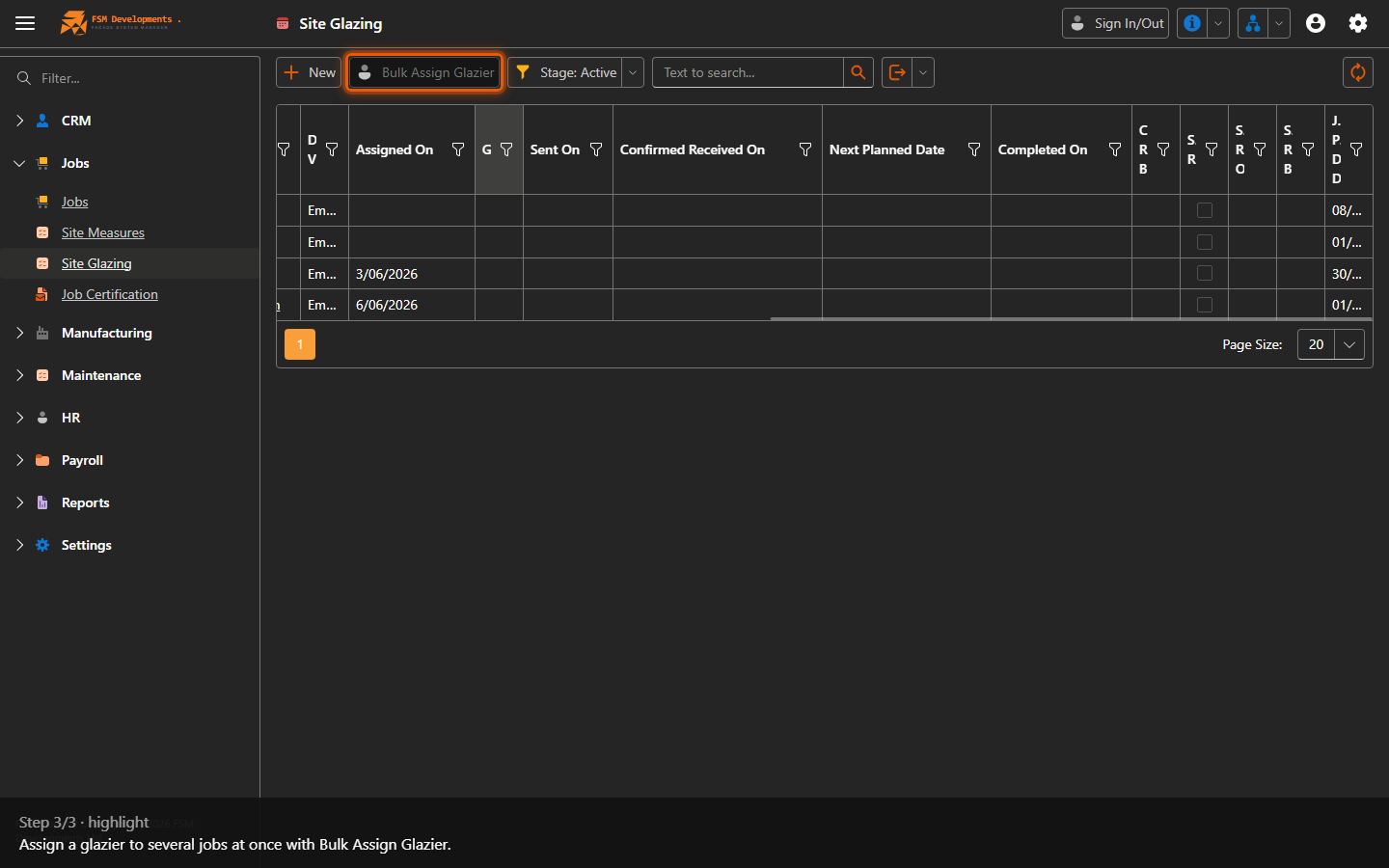Image resolution: width=1389 pixels, height=868 pixels.
Task: Collapse the Jobs tree section
Action: [x=19, y=163]
